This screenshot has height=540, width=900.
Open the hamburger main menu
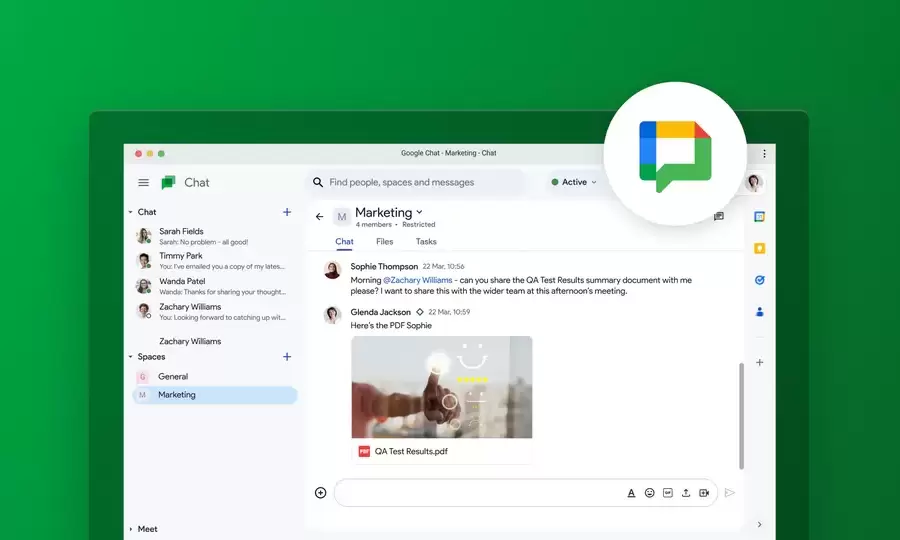coord(143,182)
